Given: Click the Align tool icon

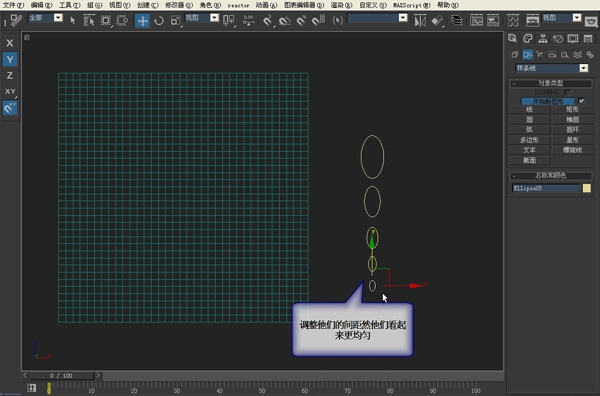Looking at the screenshot, I should (x=437, y=20).
